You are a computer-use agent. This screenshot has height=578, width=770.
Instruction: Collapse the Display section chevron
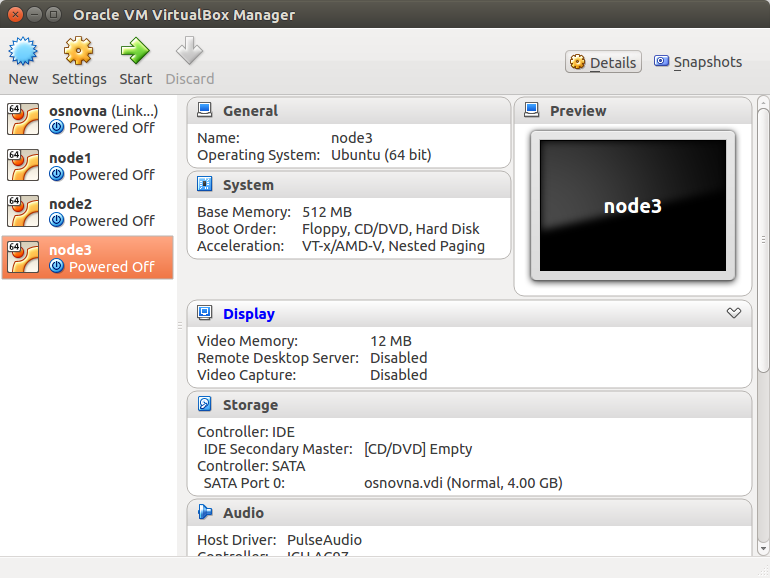734,314
